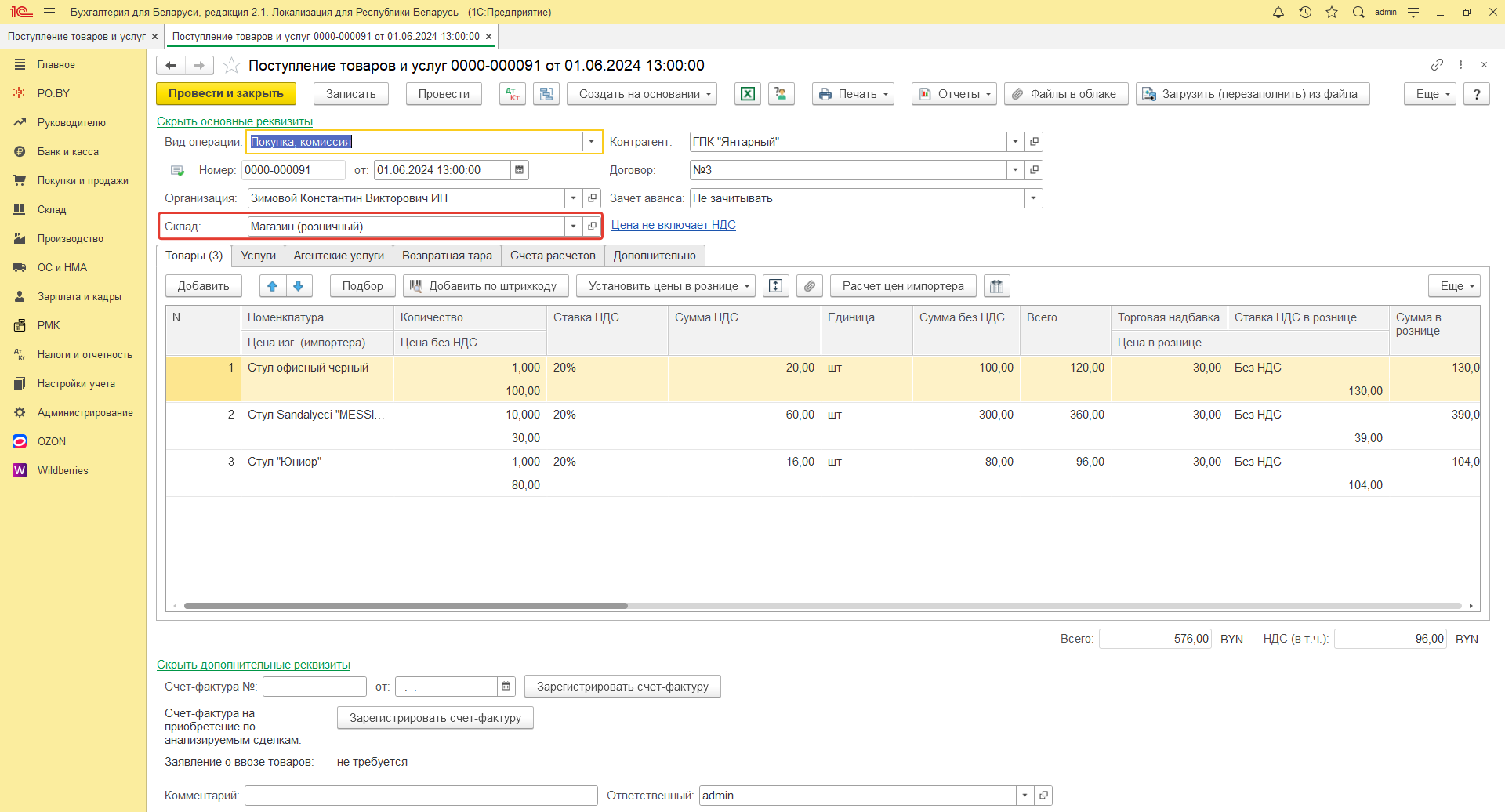The height and width of the screenshot is (812, 1505).
Task: Click the icon right of the Excel icon
Action: pyautogui.click(x=782, y=94)
